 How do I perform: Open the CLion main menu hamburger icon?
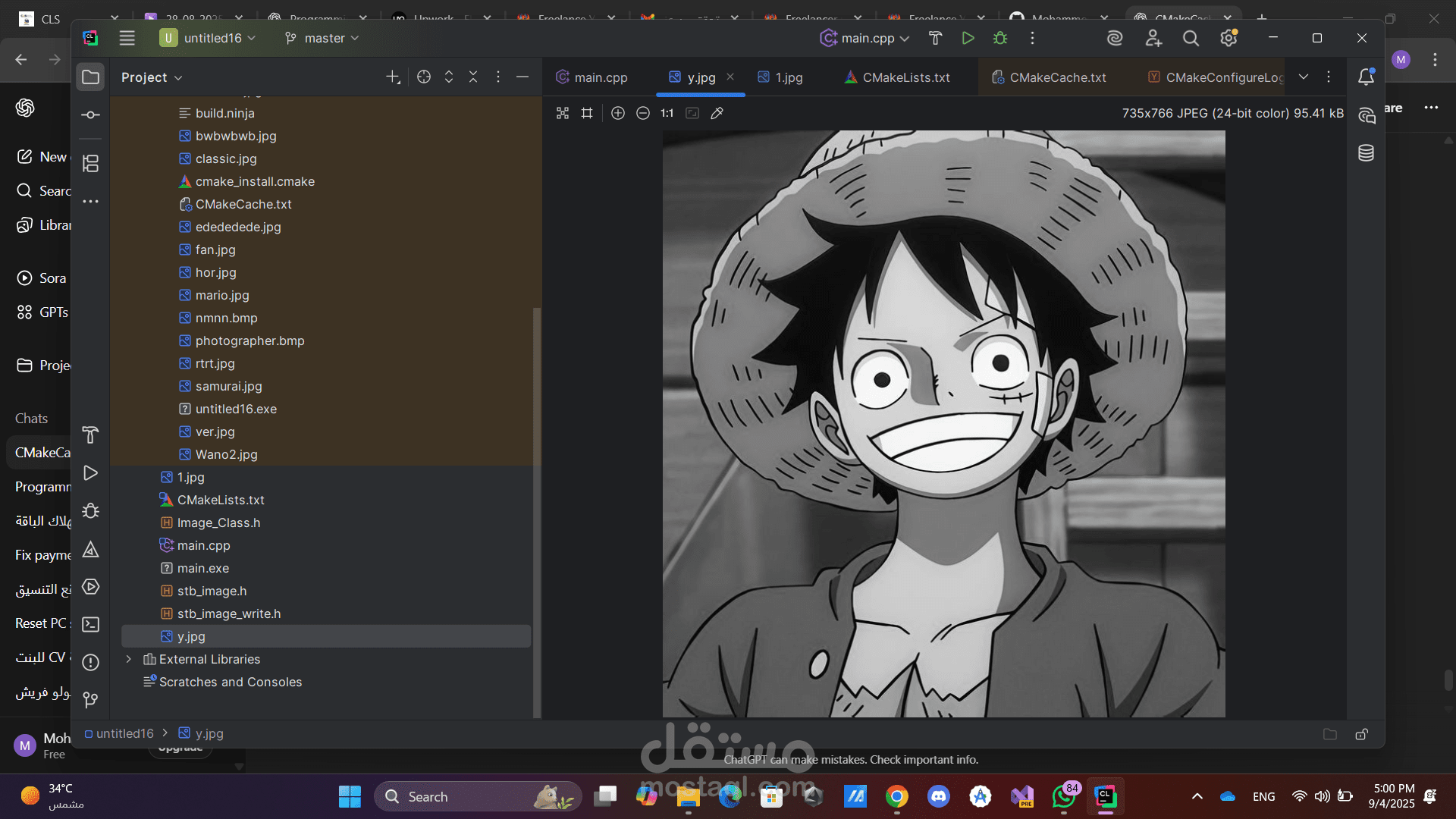(127, 38)
